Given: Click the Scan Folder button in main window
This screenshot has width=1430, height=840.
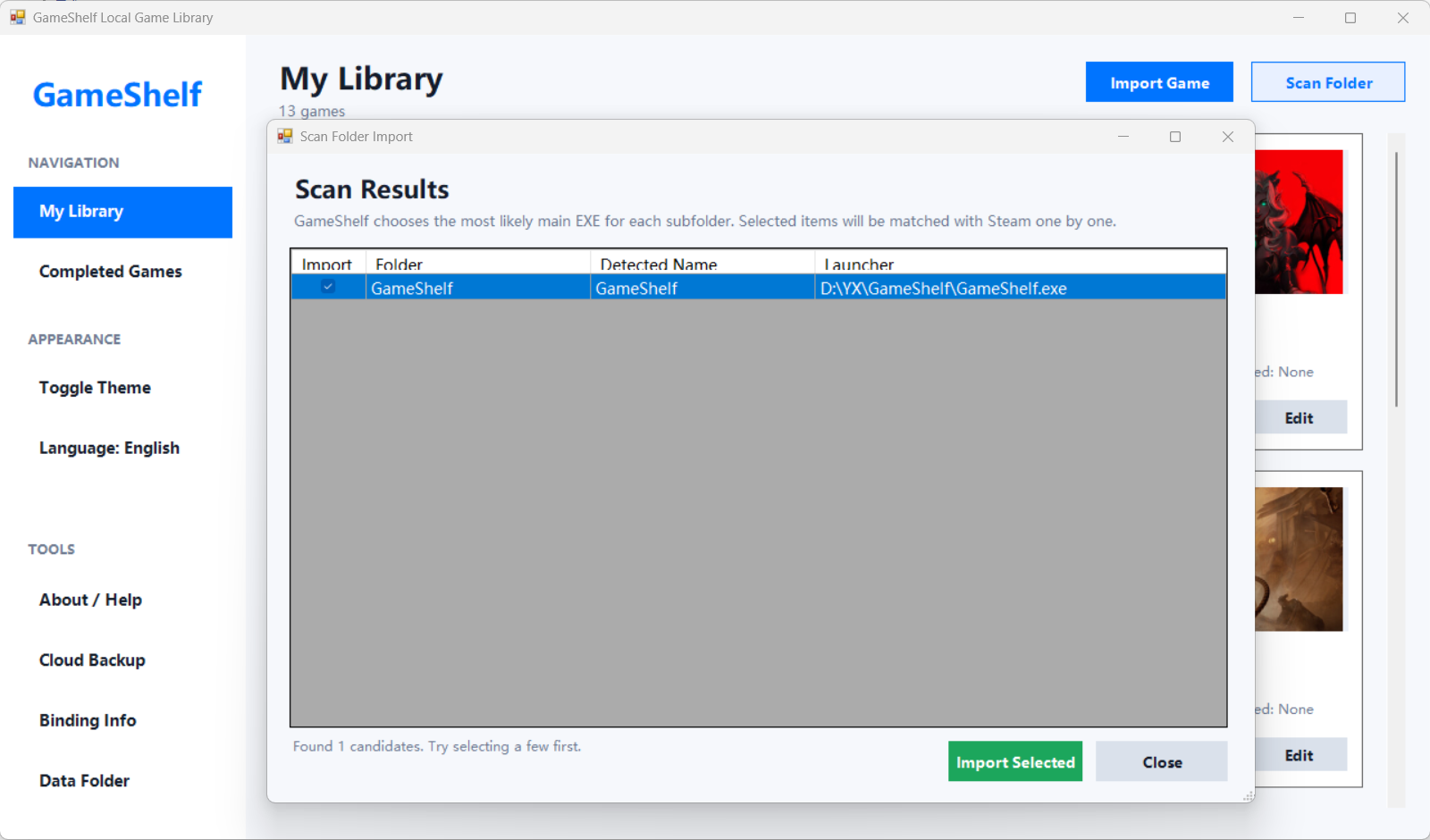Looking at the screenshot, I should [1328, 82].
